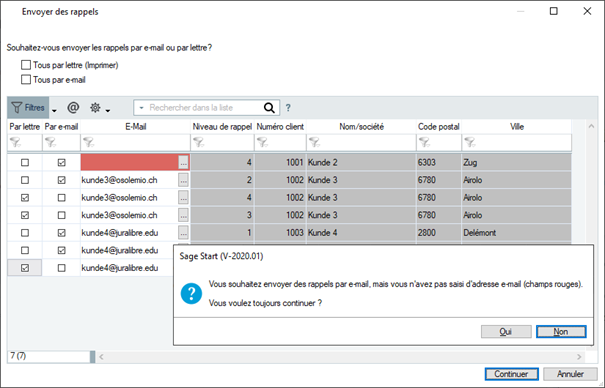Click Non in the Sage Start dialog
605x388 pixels.
561,332
